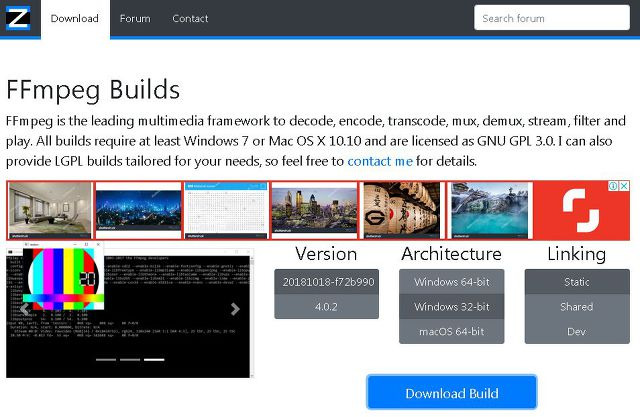Select Static linking
The width and height of the screenshot is (640, 417).
(x=577, y=282)
